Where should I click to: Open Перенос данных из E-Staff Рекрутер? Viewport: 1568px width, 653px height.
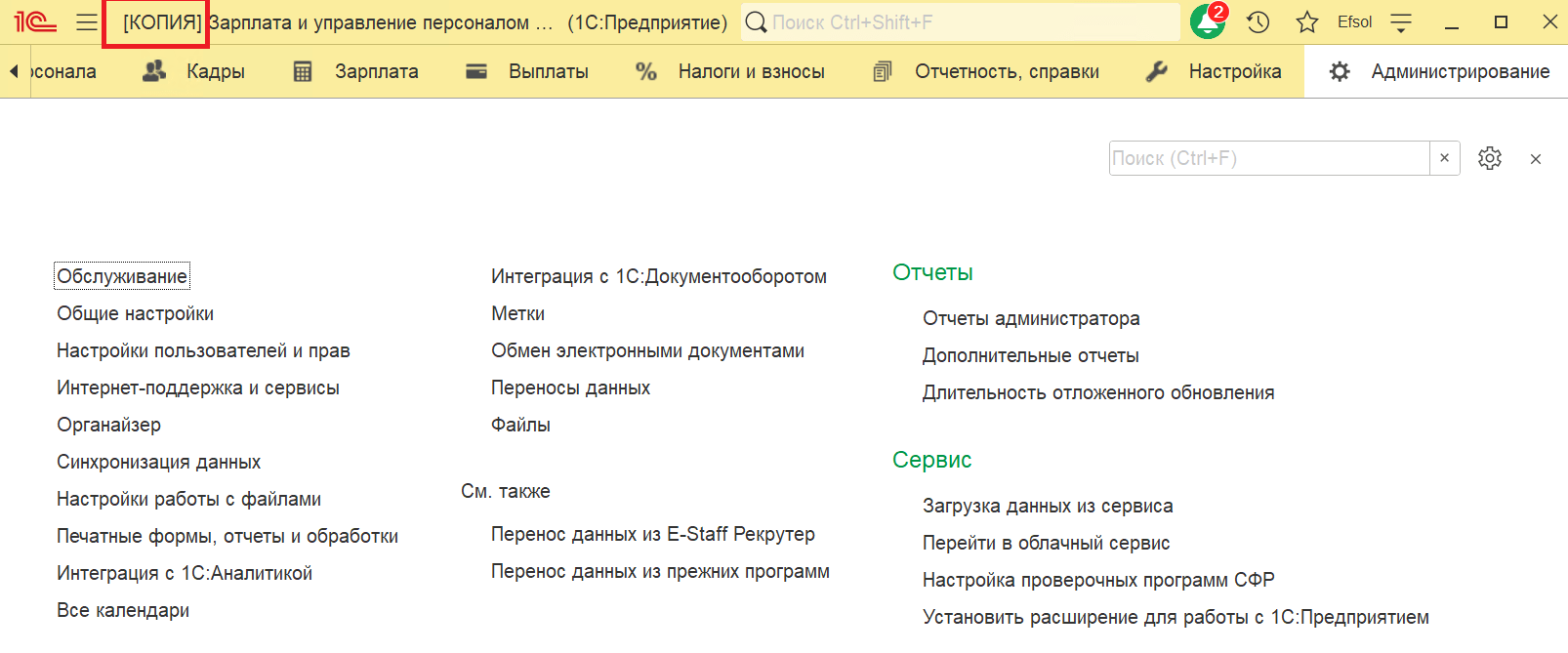[x=653, y=534]
